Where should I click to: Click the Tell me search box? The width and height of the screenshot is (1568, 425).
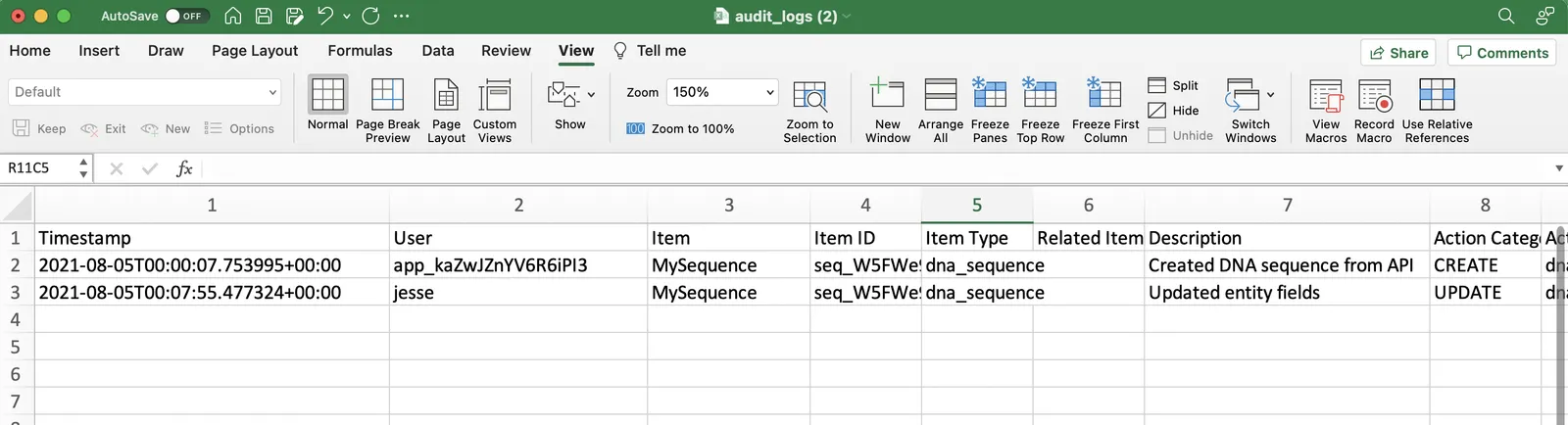coord(650,51)
